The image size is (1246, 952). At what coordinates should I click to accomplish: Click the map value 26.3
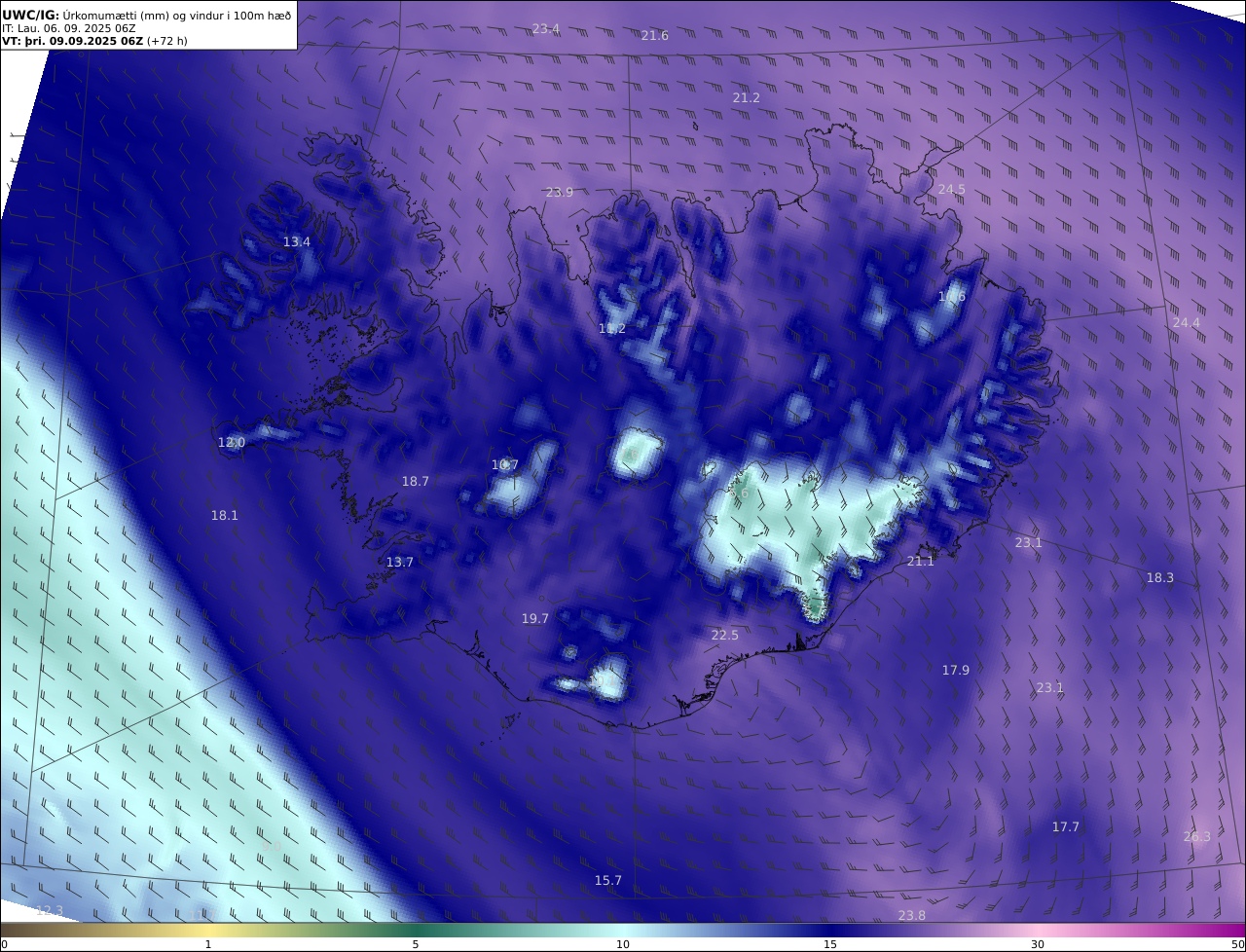(x=1197, y=837)
